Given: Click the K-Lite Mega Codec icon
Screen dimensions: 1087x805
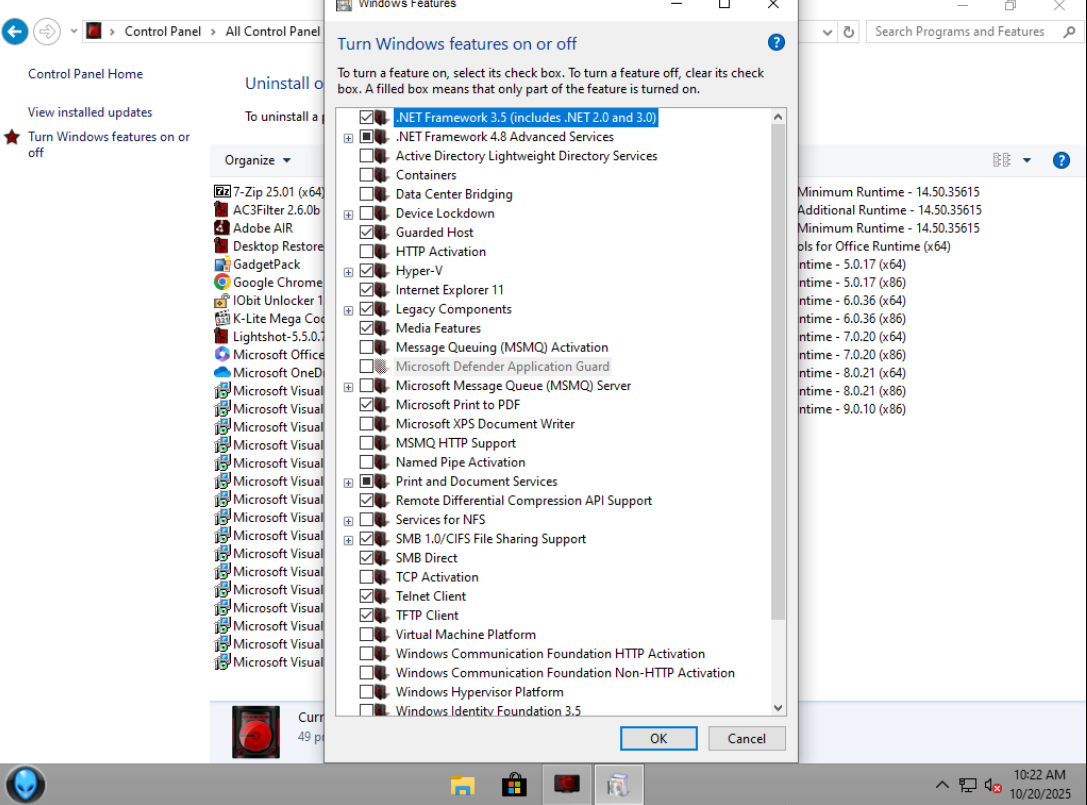Looking at the screenshot, I should tap(222, 318).
